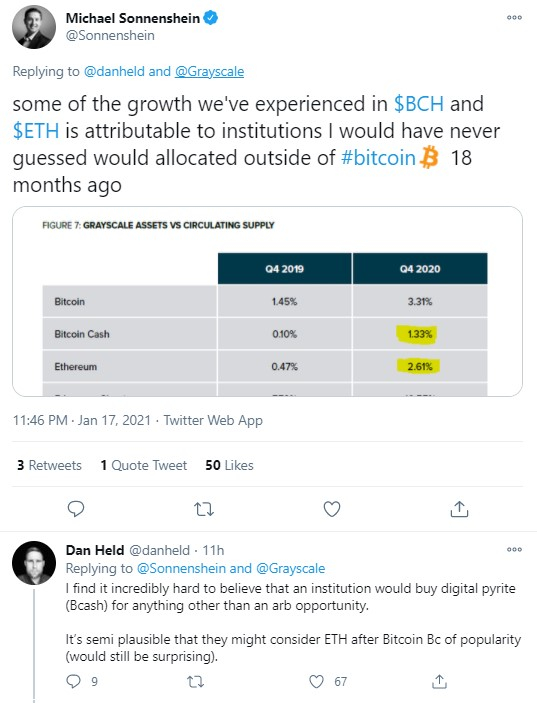Open the $BCH cashtag link
The image size is (537, 703).
point(419,104)
